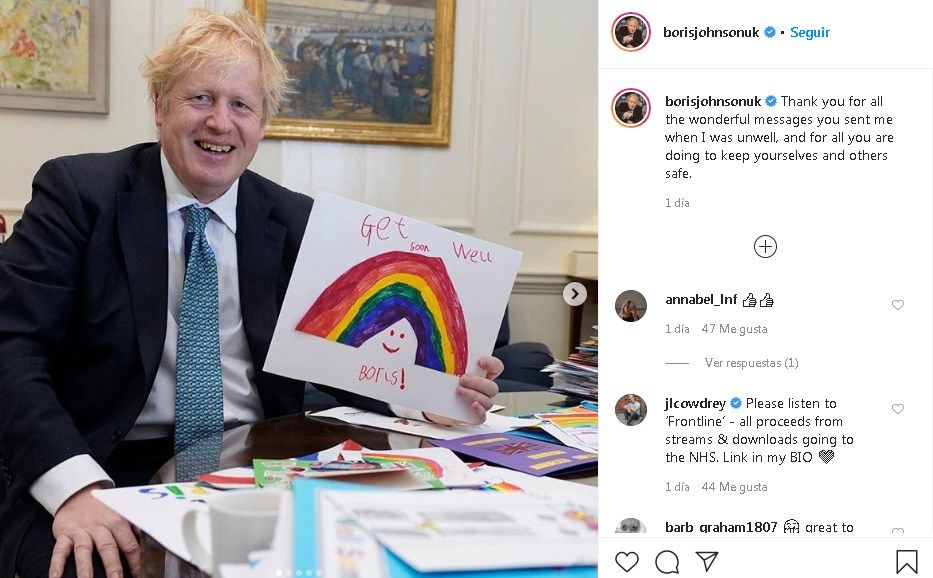Like annabel_lnf's comment

click(x=898, y=305)
